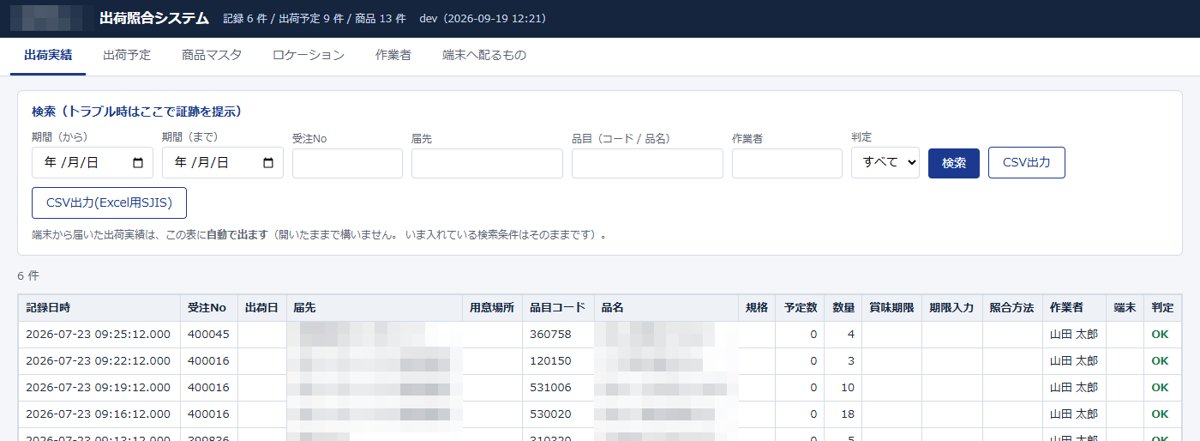The width and height of the screenshot is (1200, 441).
Task: Click quantity 10 in the 531006 row
Action: (848, 388)
